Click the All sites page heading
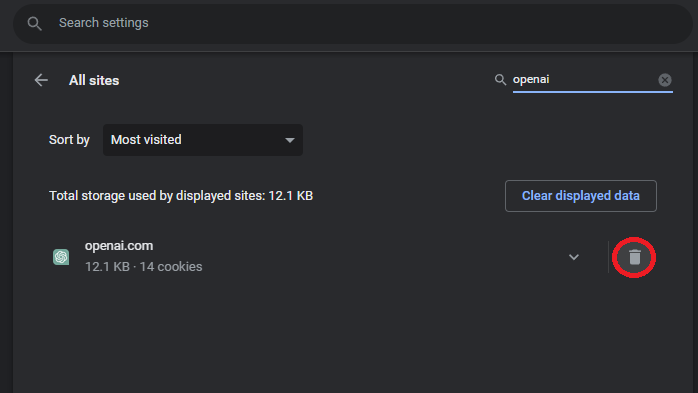 click(94, 81)
